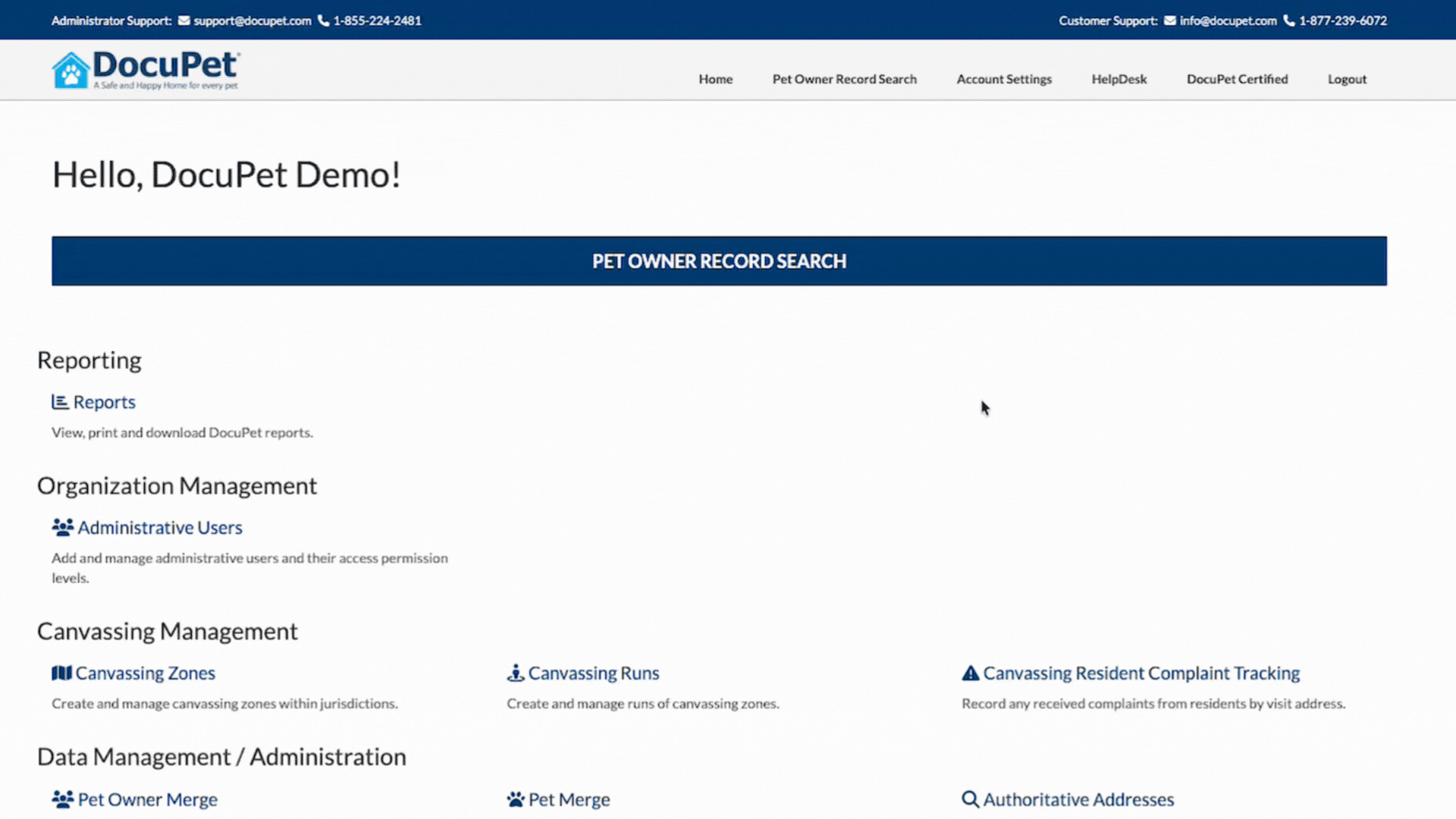
Task: Click the 'Add and manage administrative users' description
Action: (249, 567)
